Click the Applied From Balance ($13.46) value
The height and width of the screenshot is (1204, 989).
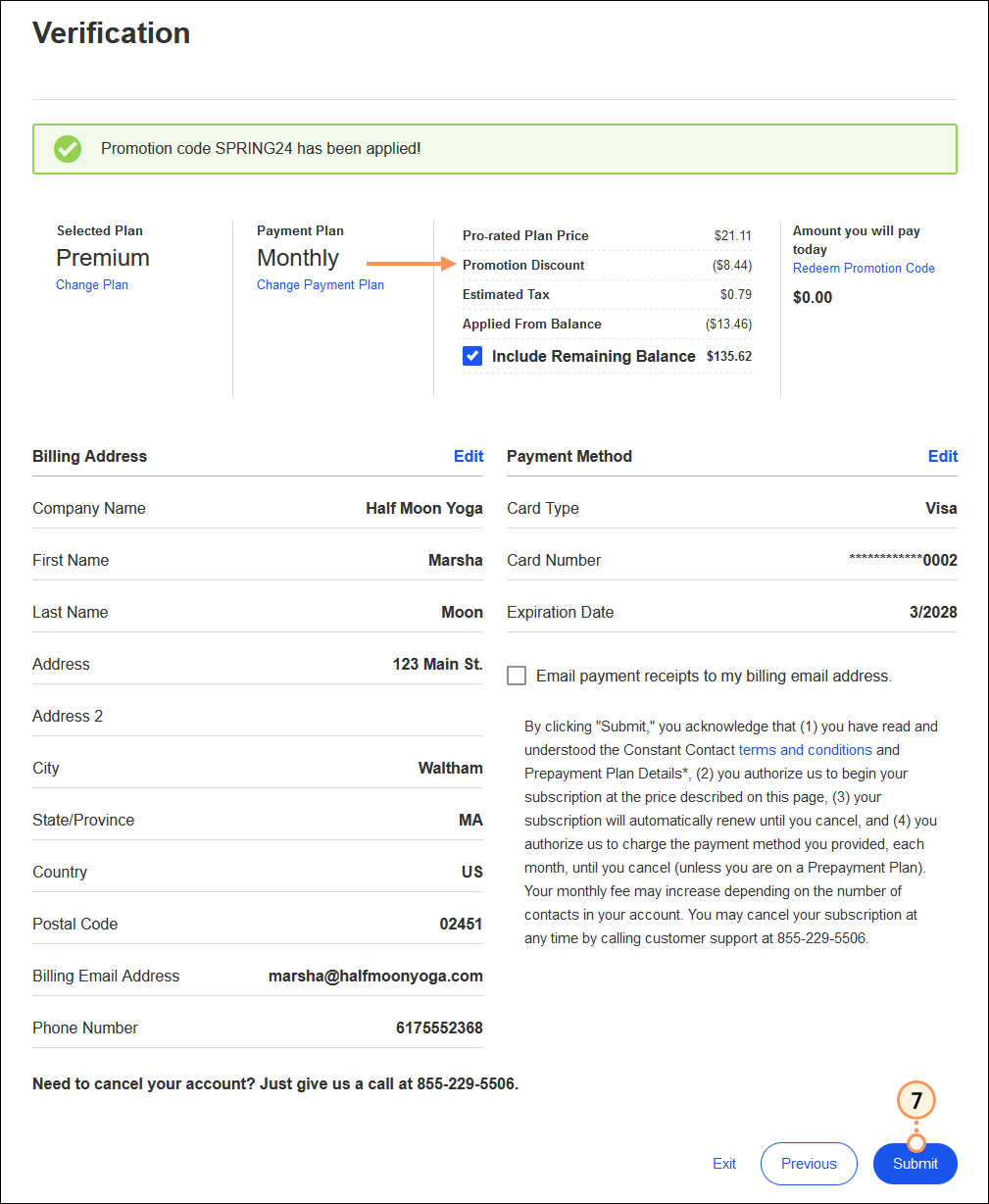[x=729, y=324]
